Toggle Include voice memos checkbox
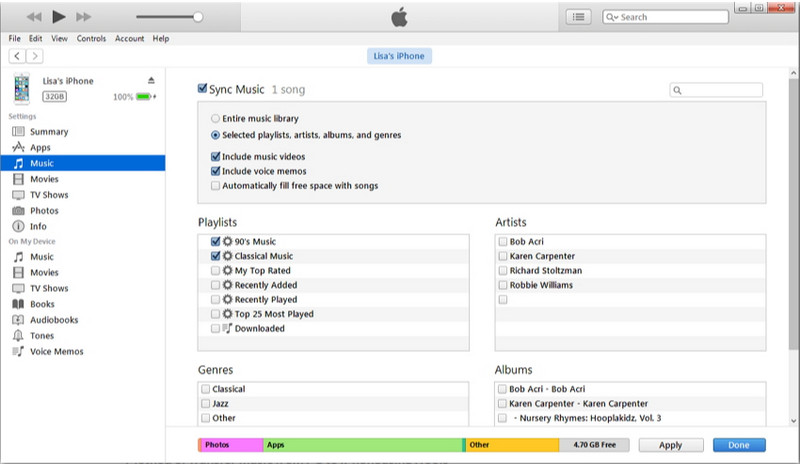 point(215,171)
